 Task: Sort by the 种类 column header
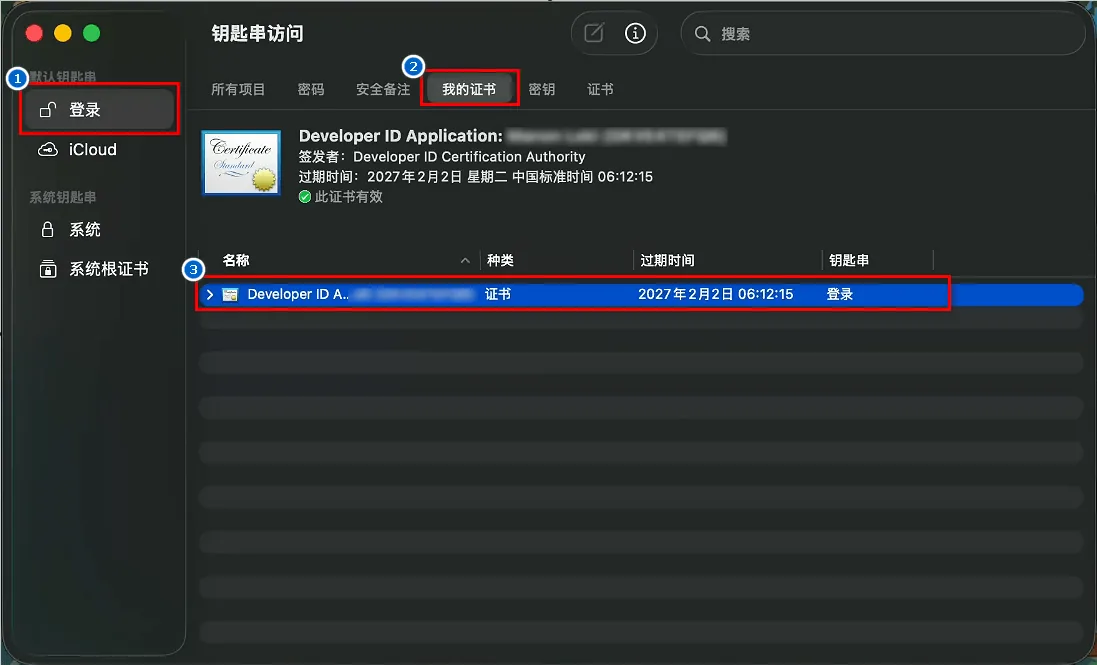pos(557,260)
